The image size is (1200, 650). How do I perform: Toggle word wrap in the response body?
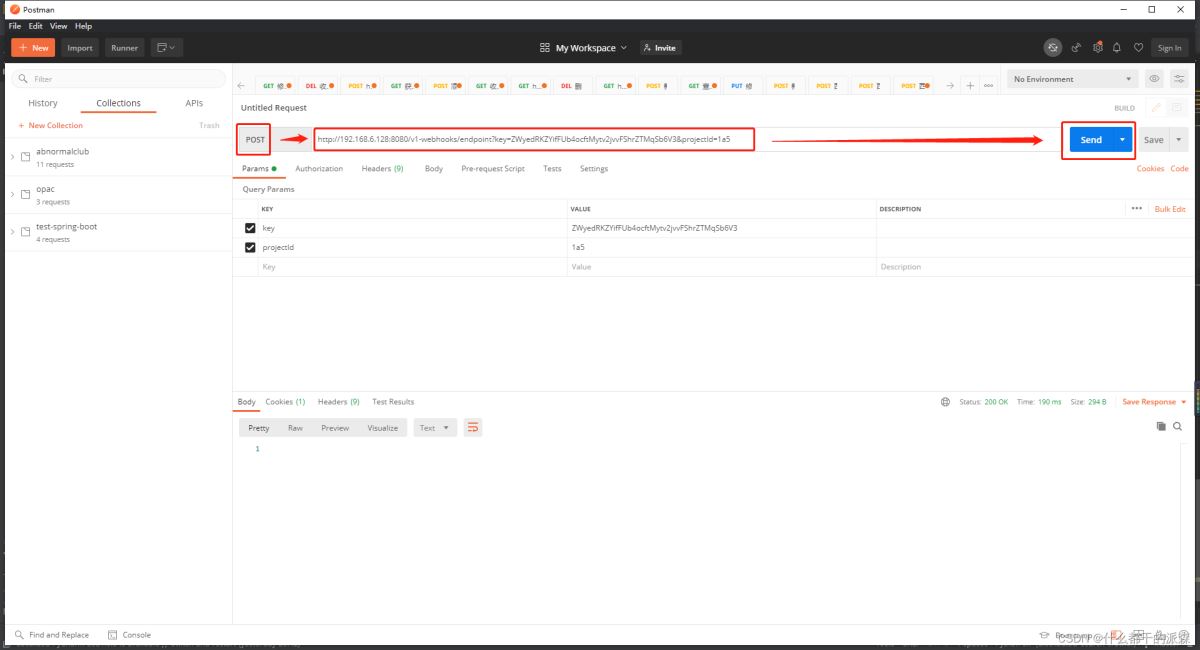pyautogui.click(x=473, y=428)
